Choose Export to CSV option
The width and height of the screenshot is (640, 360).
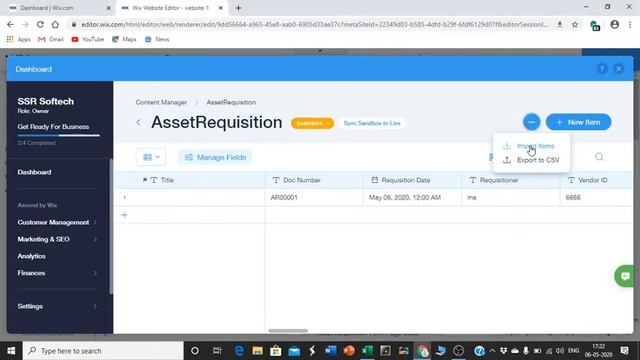(538, 160)
